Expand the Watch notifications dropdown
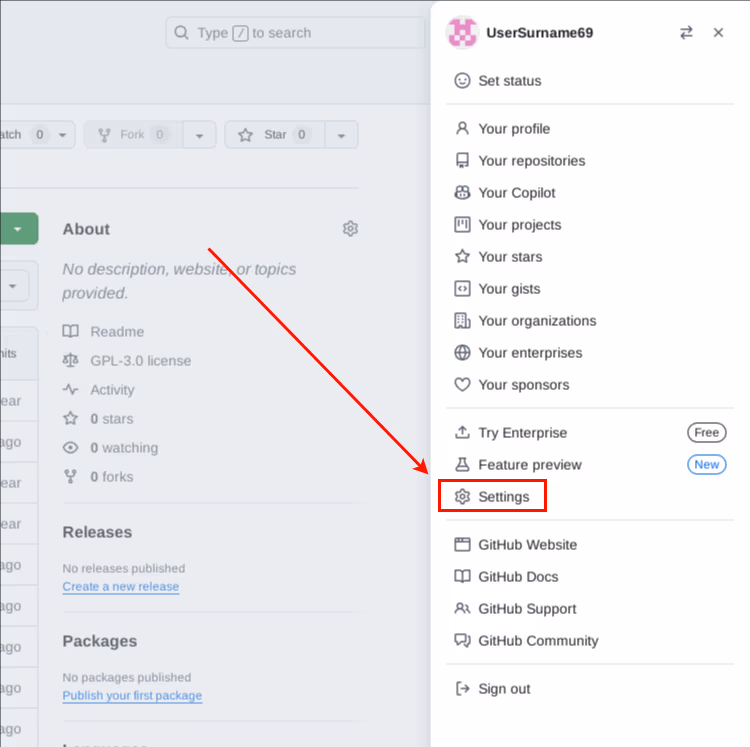This screenshot has width=750, height=747. (x=63, y=135)
